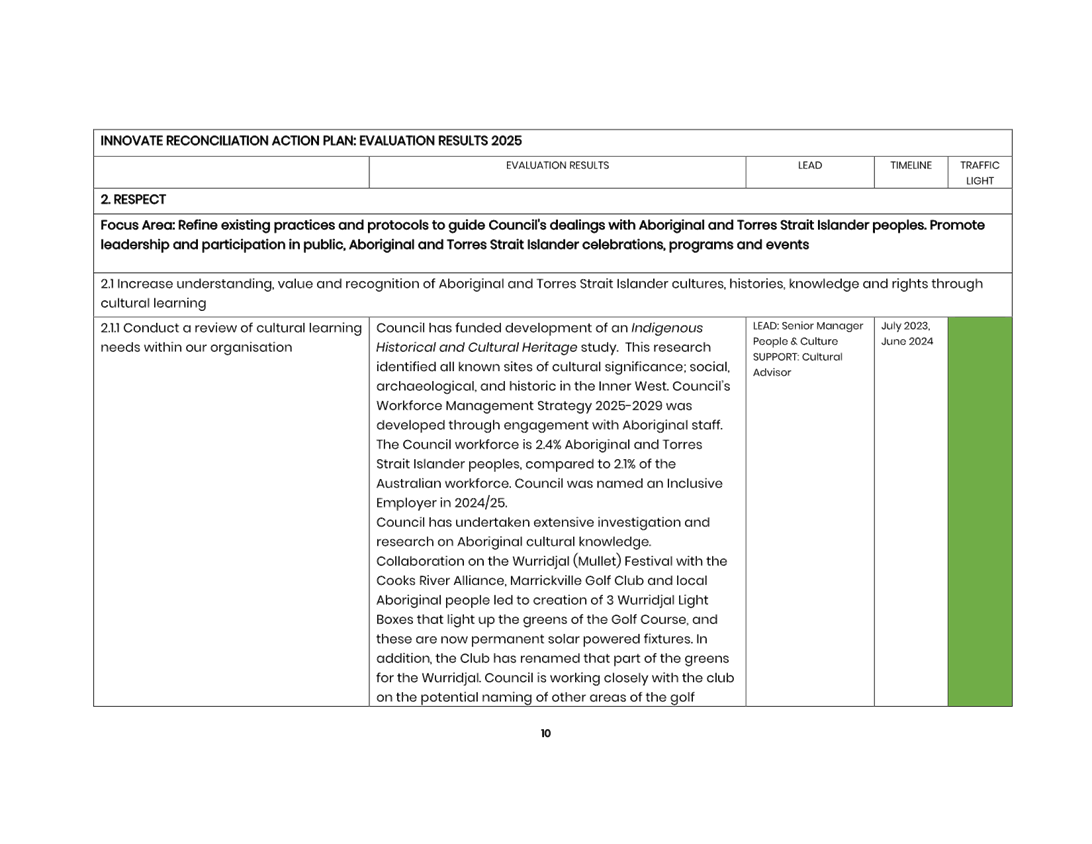Select the TIMELINE column header
The image size is (1092, 844).
coord(910,166)
